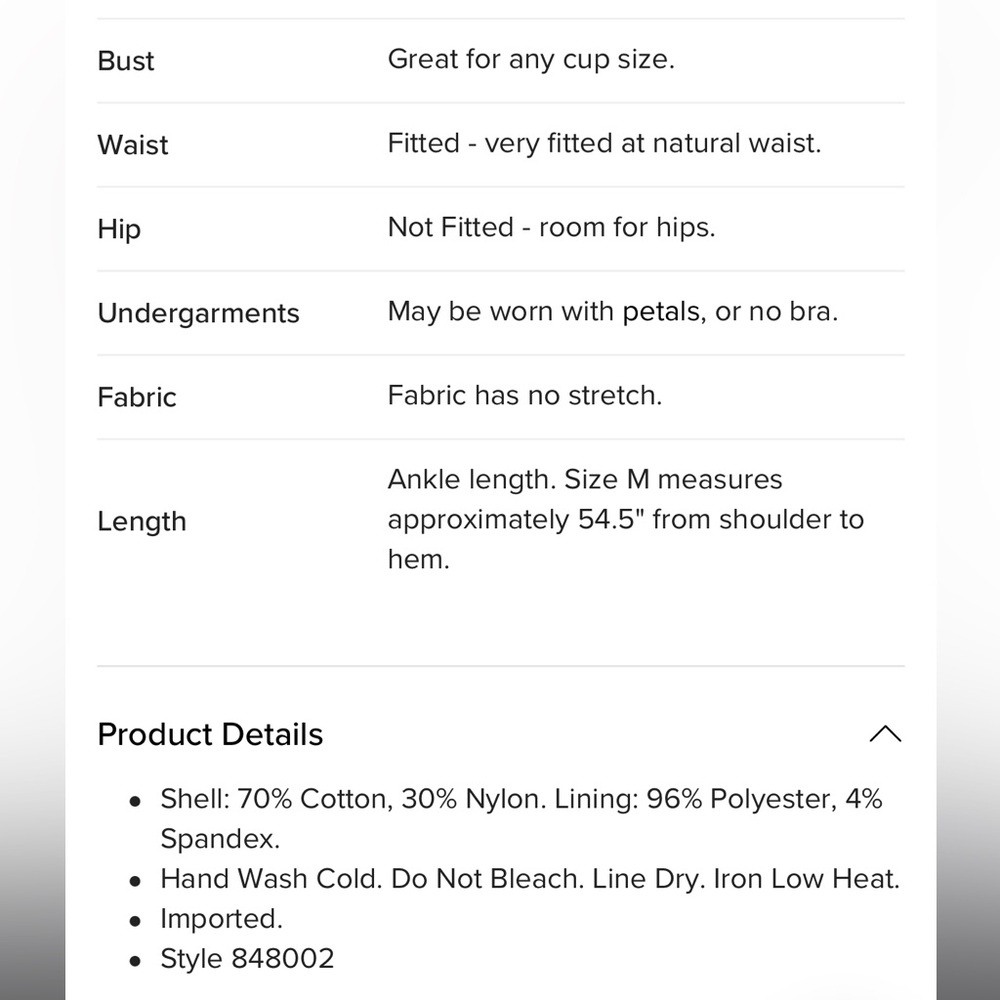Click the Shell 70% Cotton composition bullet

tap(520, 818)
